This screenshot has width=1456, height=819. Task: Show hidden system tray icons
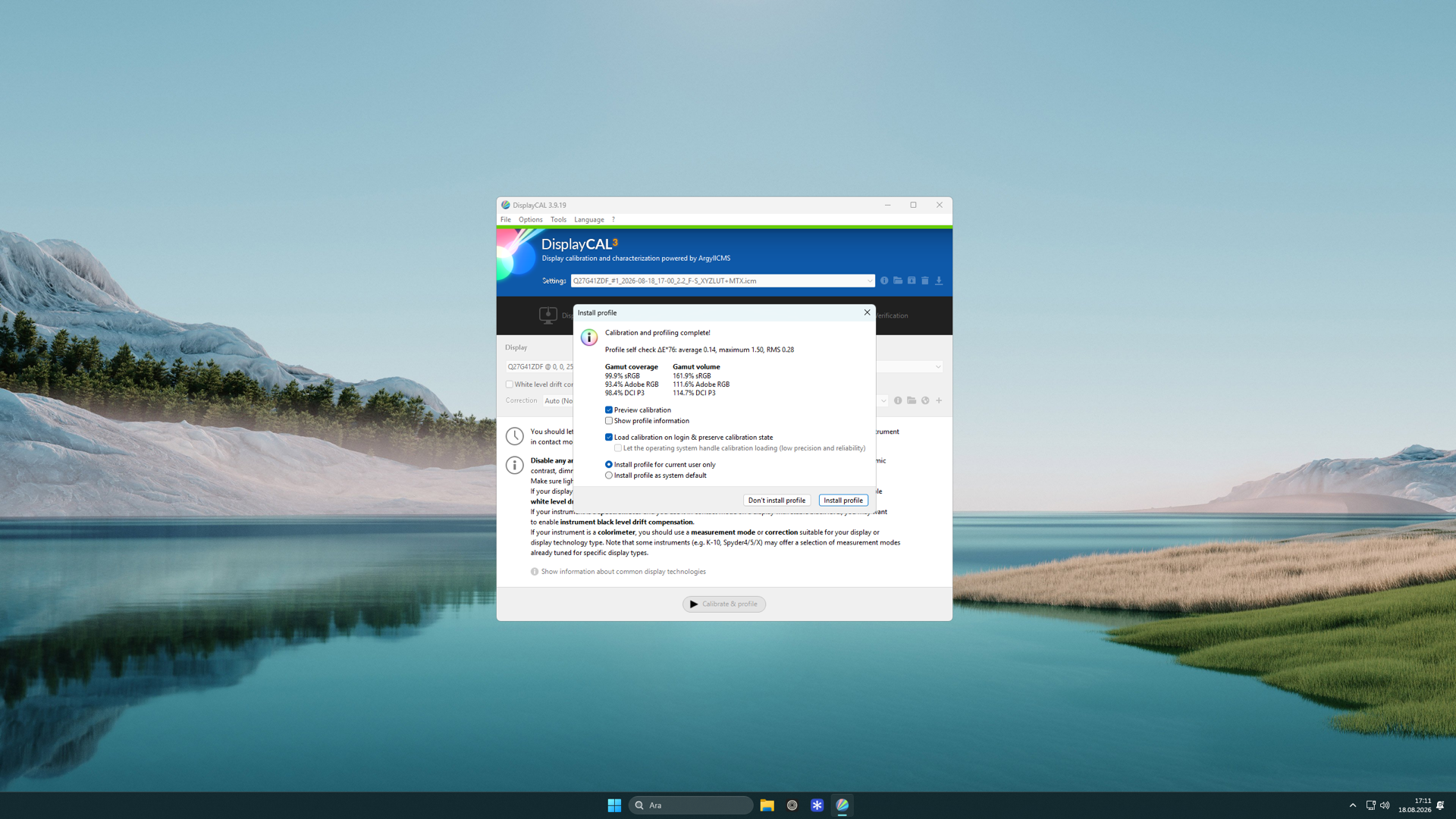click(x=1353, y=805)
